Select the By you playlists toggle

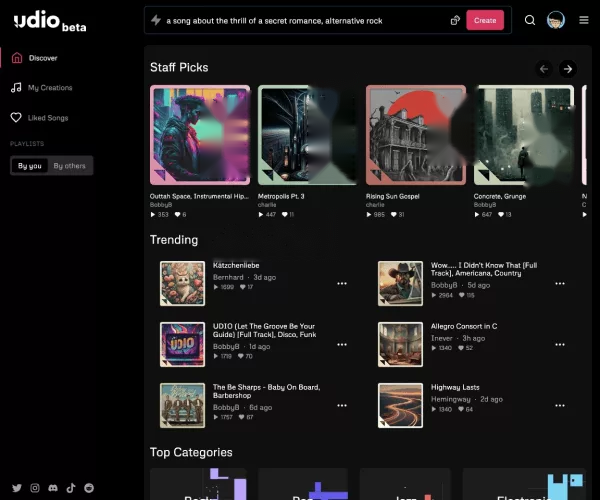point(29,166)
